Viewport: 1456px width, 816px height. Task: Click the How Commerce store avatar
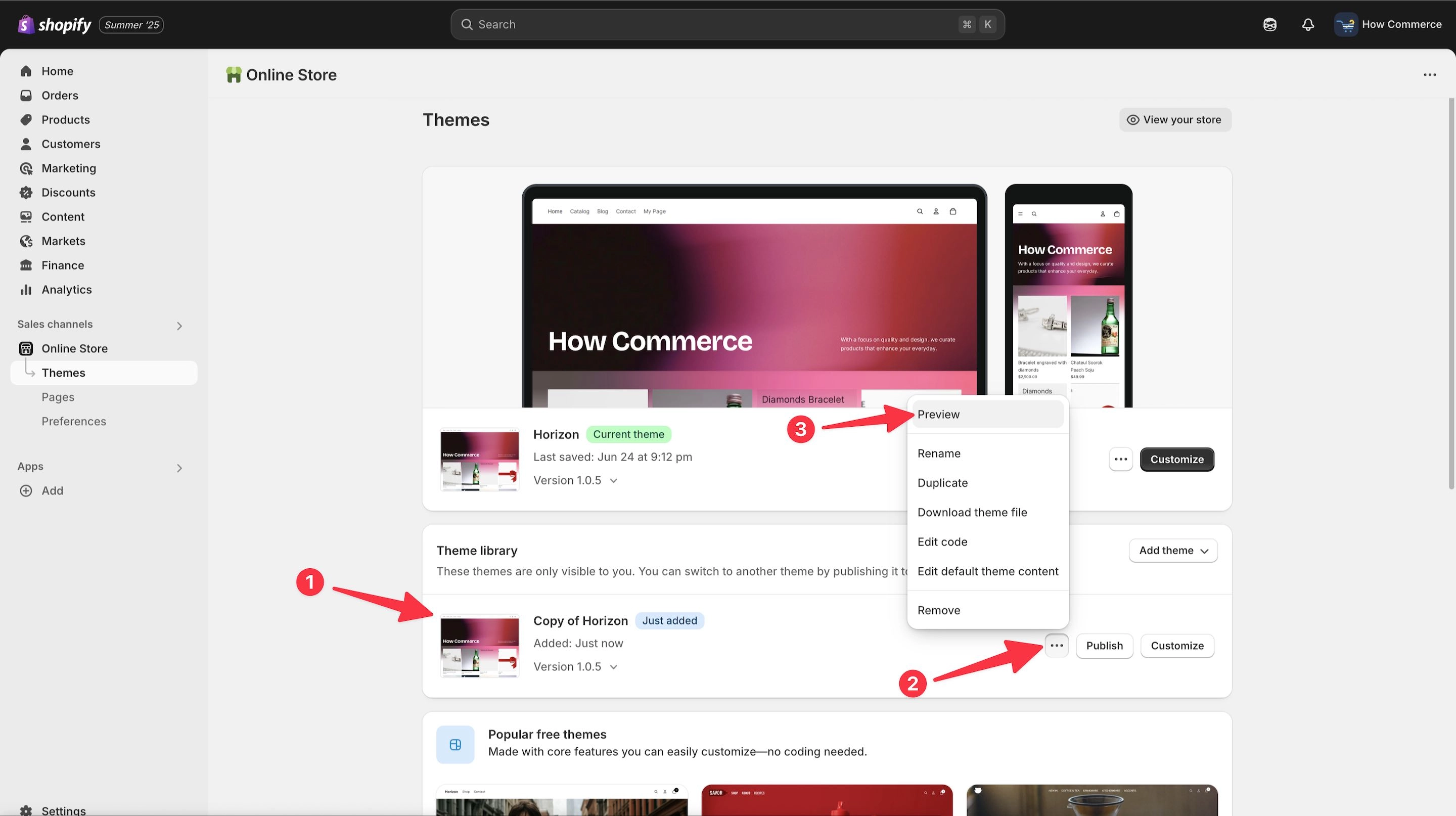click(1346, 24)
